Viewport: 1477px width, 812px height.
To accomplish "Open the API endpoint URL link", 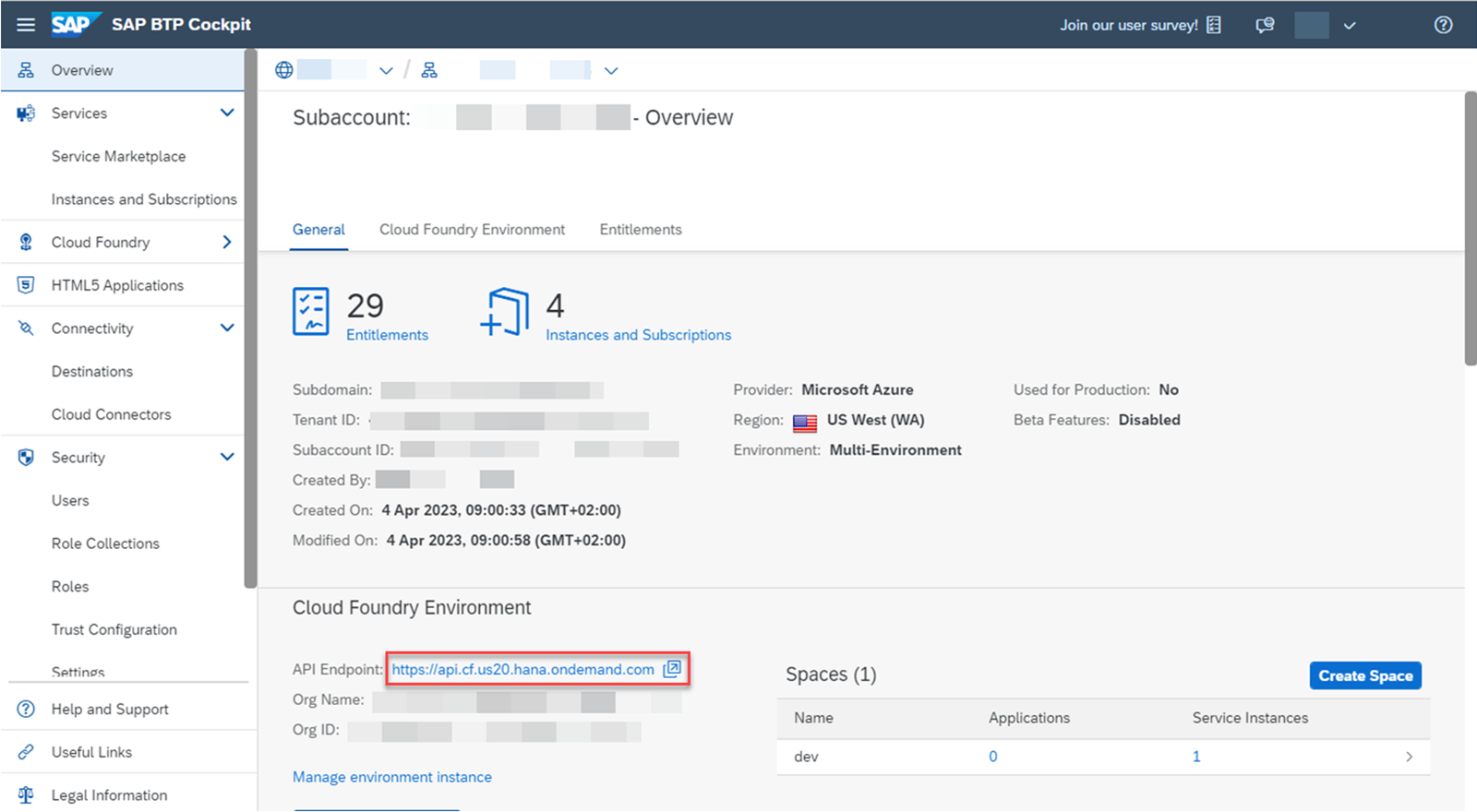I will [522, 670].
